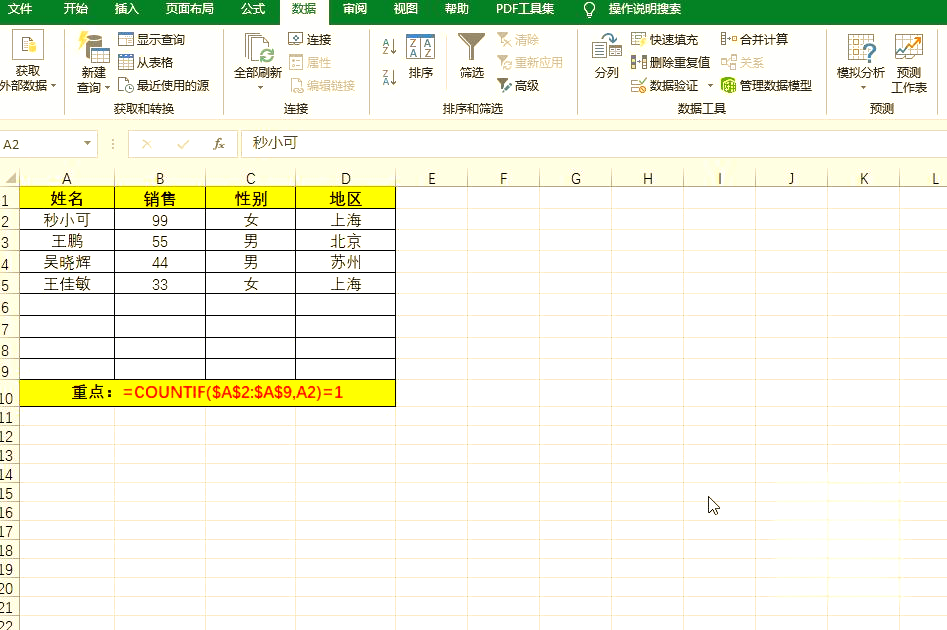
Task: Sort descending Z to A
Action: click(x=390, y=77)
